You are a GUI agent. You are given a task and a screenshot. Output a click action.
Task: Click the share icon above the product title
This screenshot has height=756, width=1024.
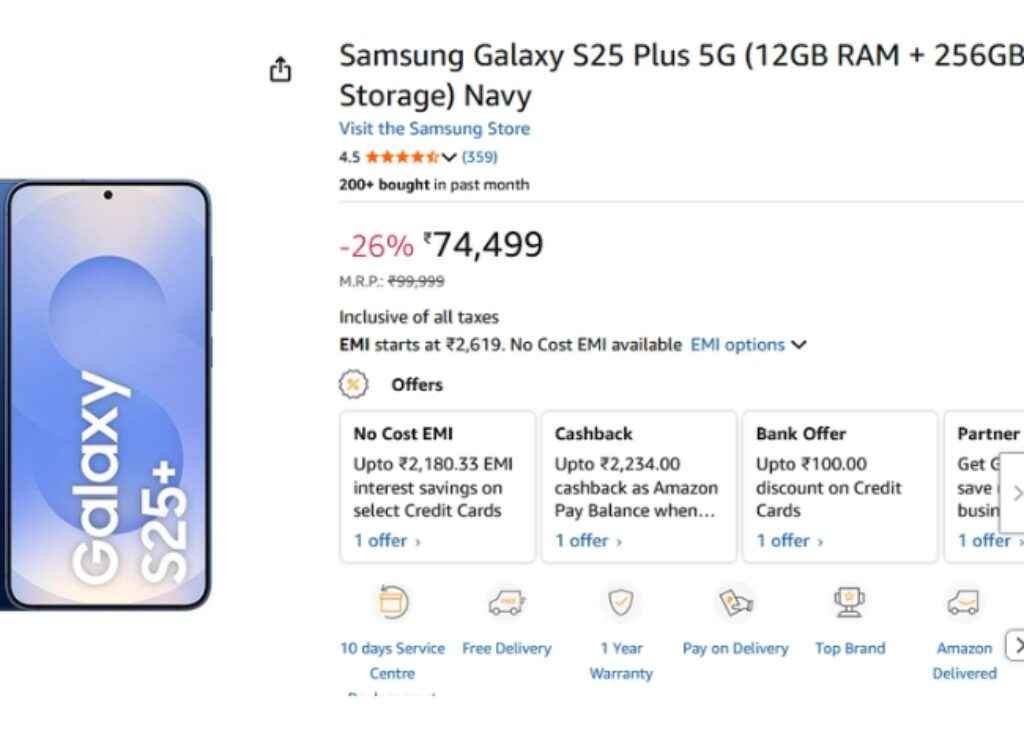coord(281,68)
